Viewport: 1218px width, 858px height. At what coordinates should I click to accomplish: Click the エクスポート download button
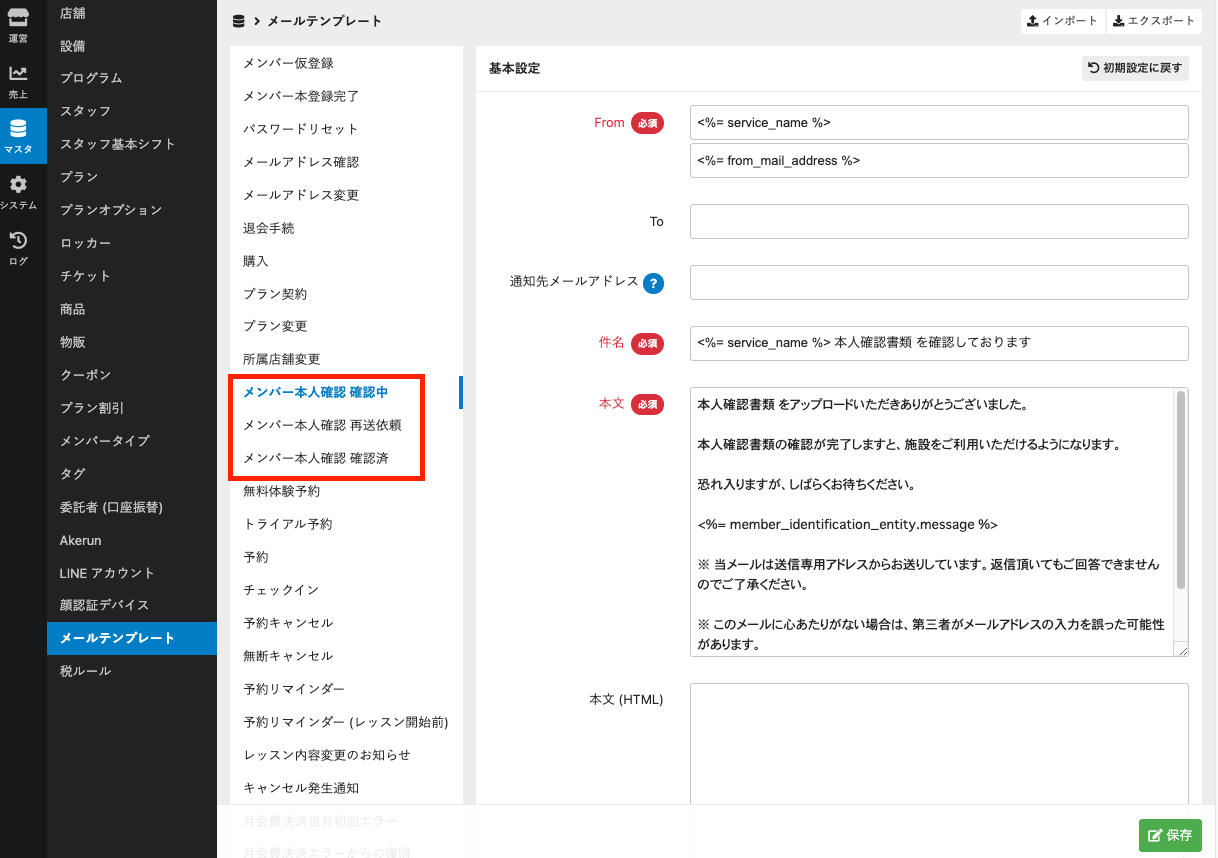(x=1153, y=21)
